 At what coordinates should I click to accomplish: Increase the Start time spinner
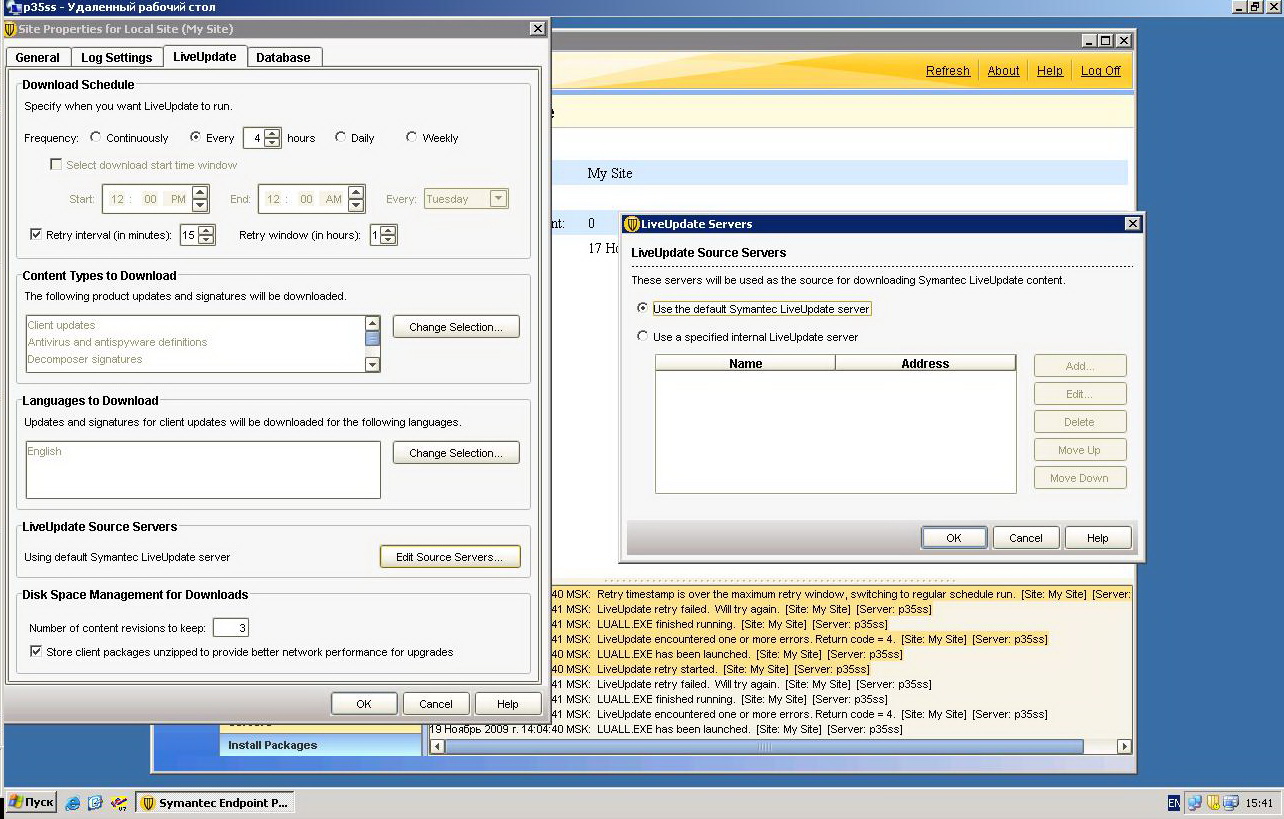(200, 193)
